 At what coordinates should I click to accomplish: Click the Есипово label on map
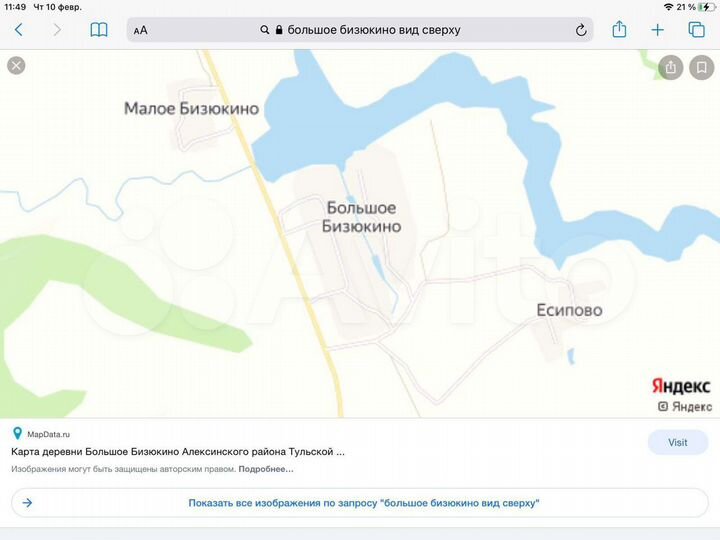[569, 310]
